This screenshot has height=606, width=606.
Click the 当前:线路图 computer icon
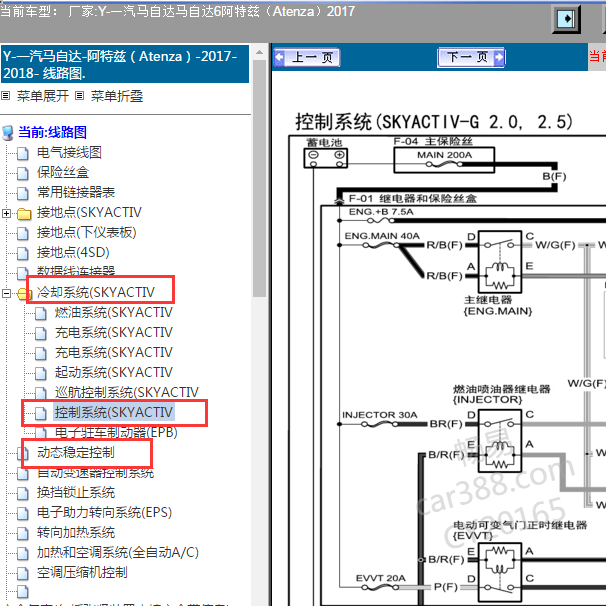[x=8, y=133]
